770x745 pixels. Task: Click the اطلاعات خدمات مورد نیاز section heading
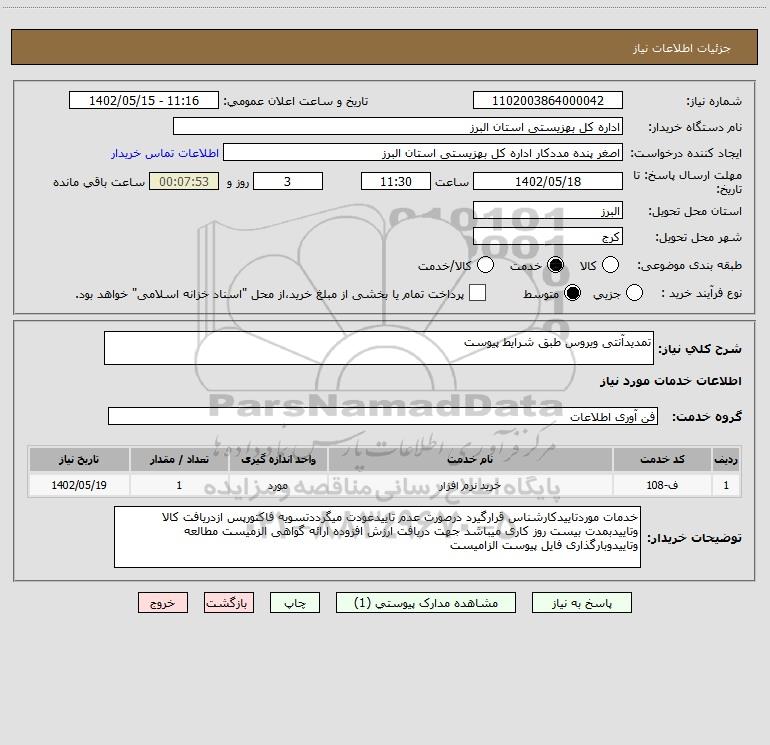[671, 381]
